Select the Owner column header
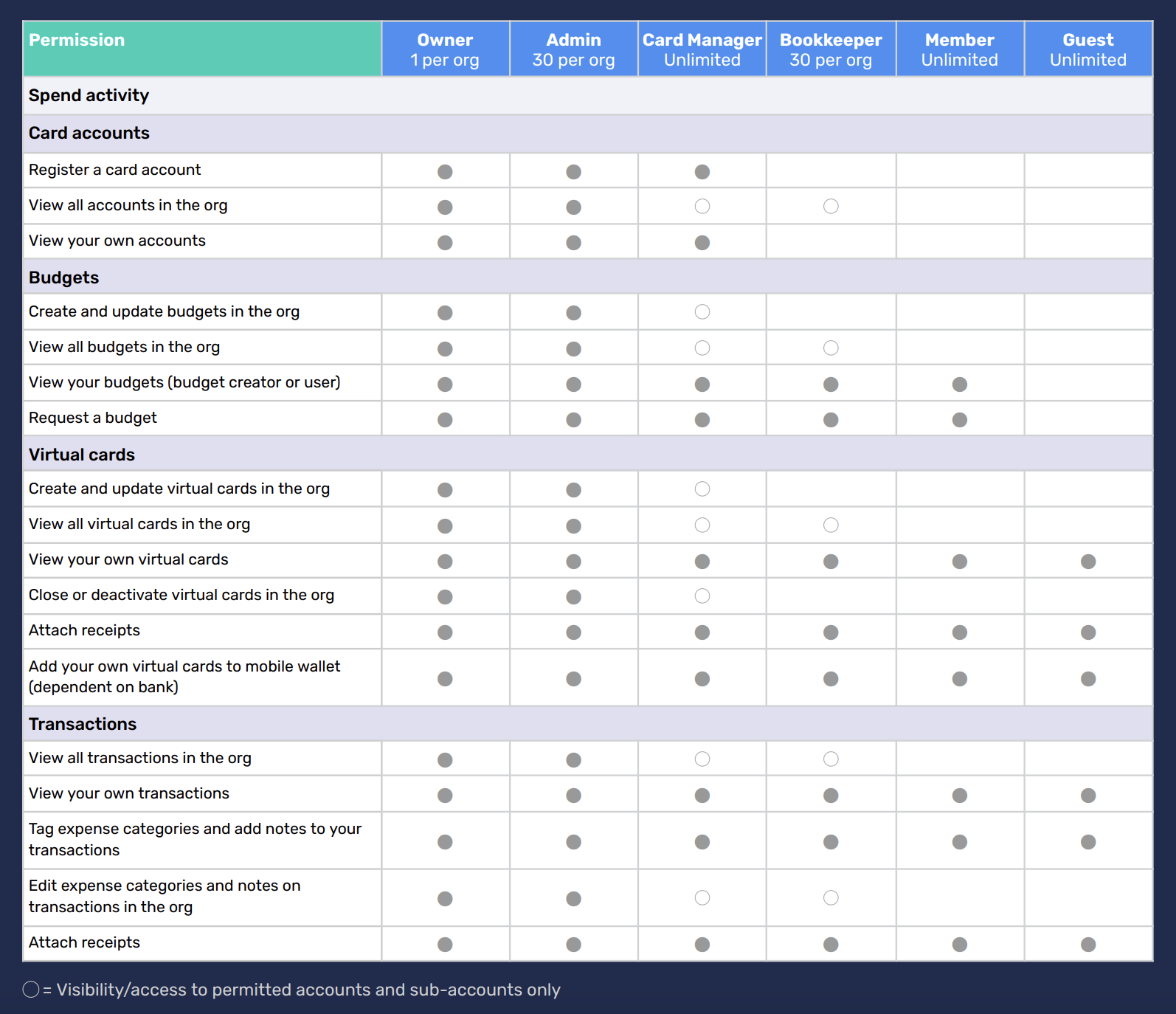The width and height of the screenshot is (1176, 1014). click(x=445, y=49)
